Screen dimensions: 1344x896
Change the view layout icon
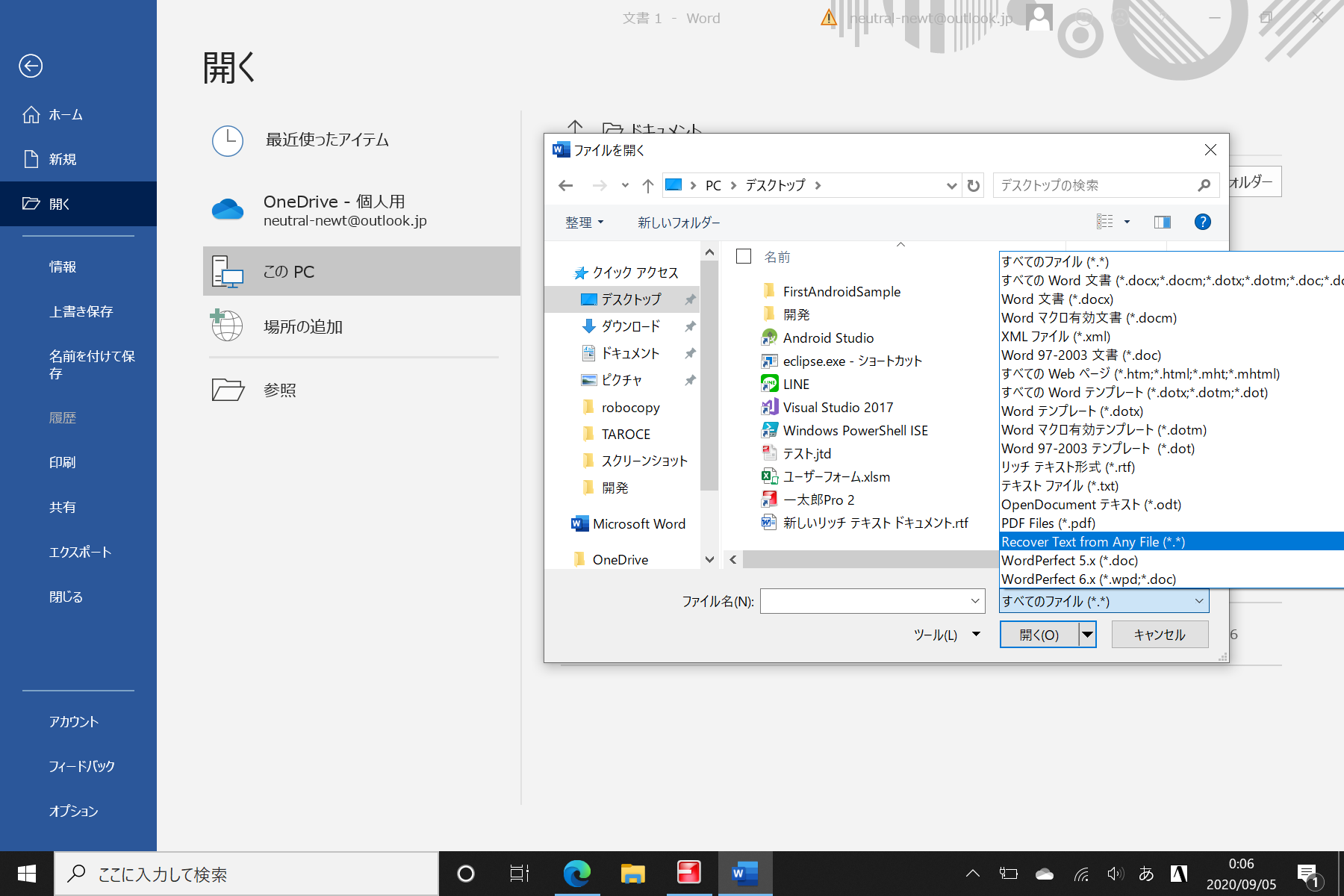coord(1105,222)
